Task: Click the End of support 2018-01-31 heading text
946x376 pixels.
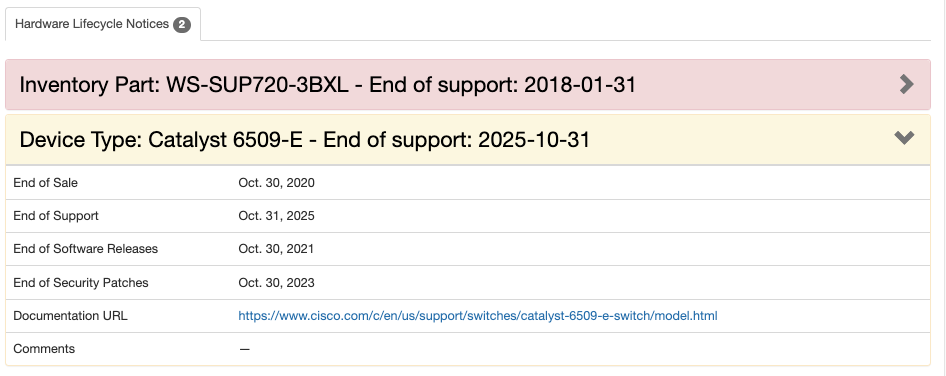Action: pos(503,84)
